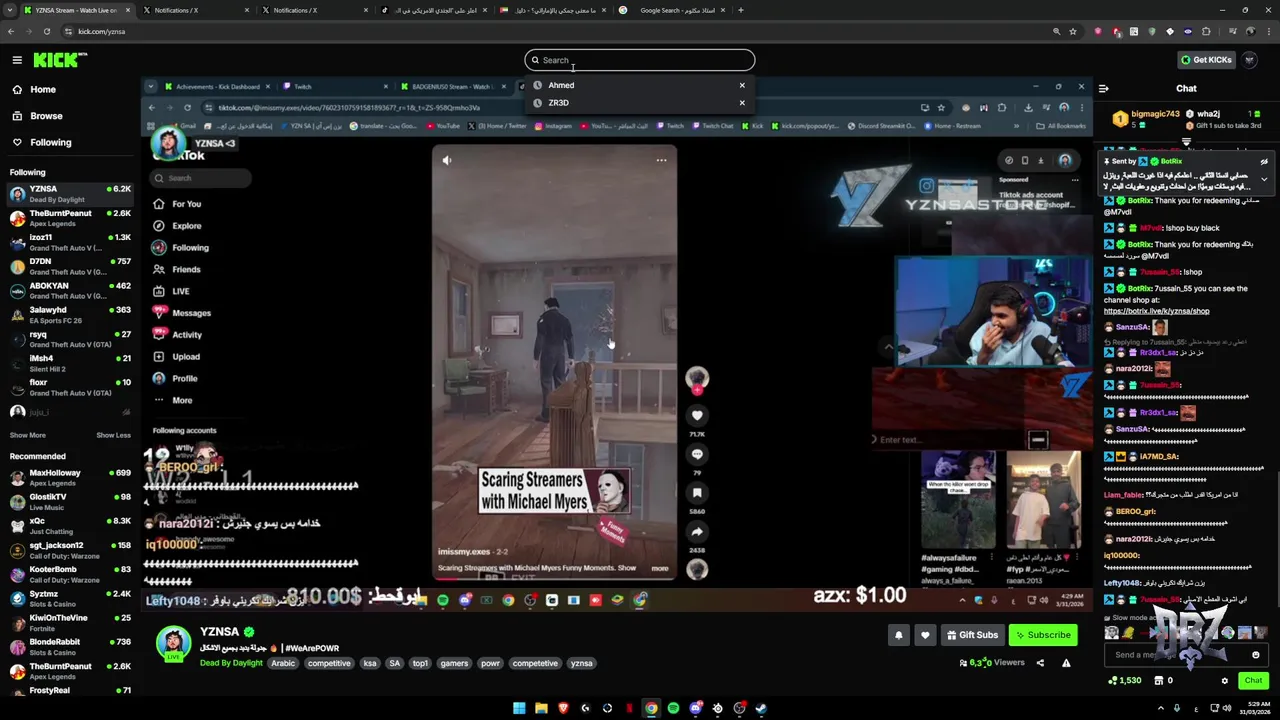
Task: Open Windows Start button
Action: point(519,708)
